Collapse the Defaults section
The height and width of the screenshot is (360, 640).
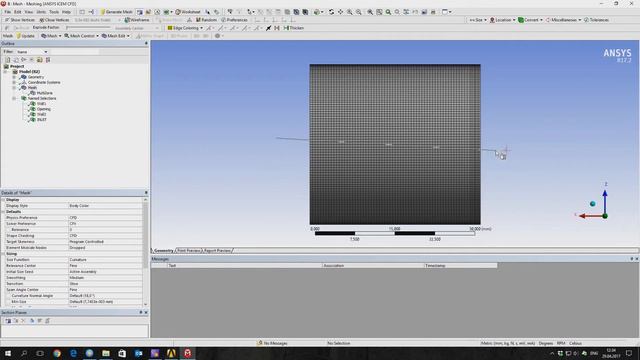tap(3, 212)
